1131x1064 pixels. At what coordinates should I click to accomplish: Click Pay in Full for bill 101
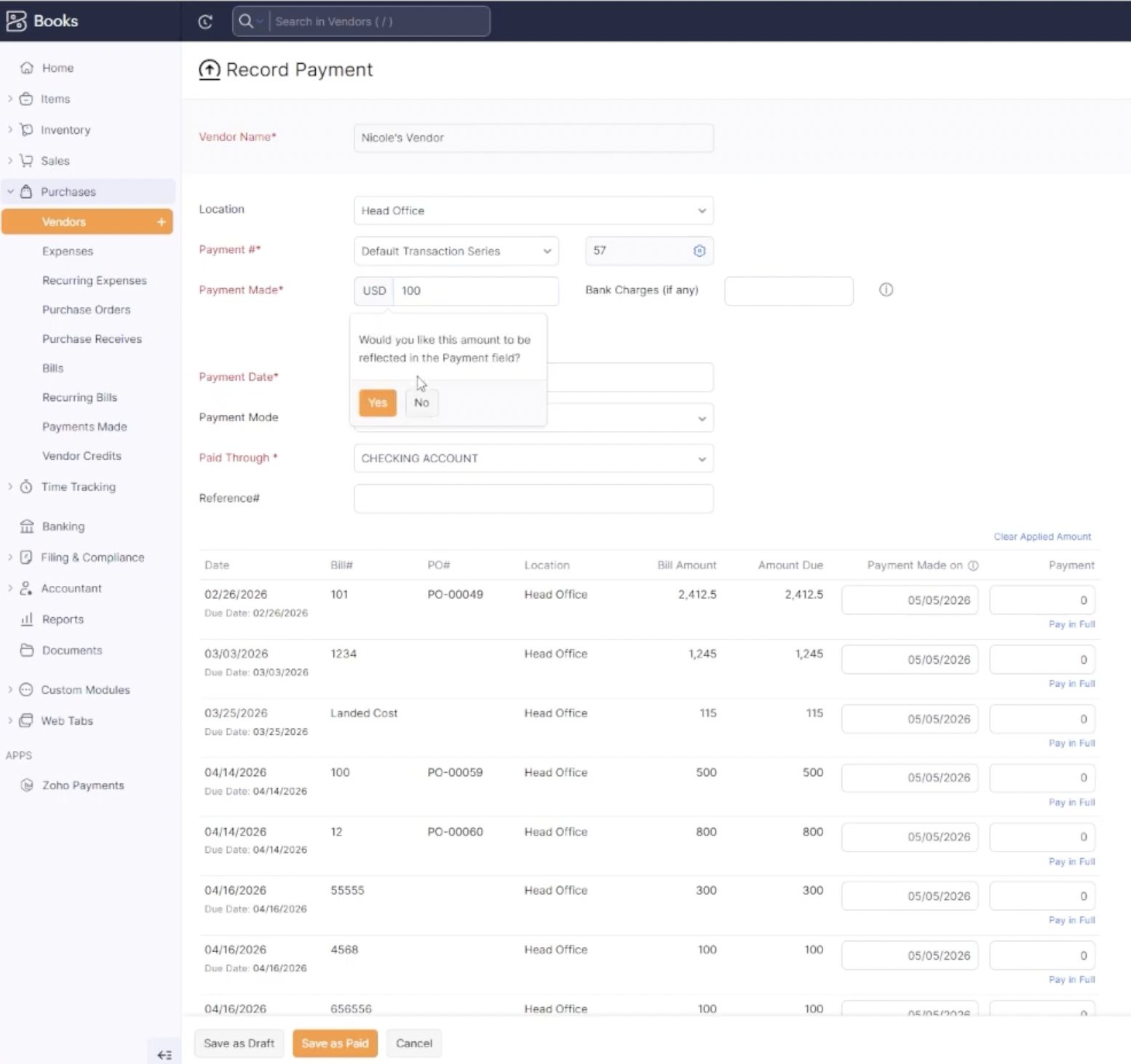click(1071, 624)
